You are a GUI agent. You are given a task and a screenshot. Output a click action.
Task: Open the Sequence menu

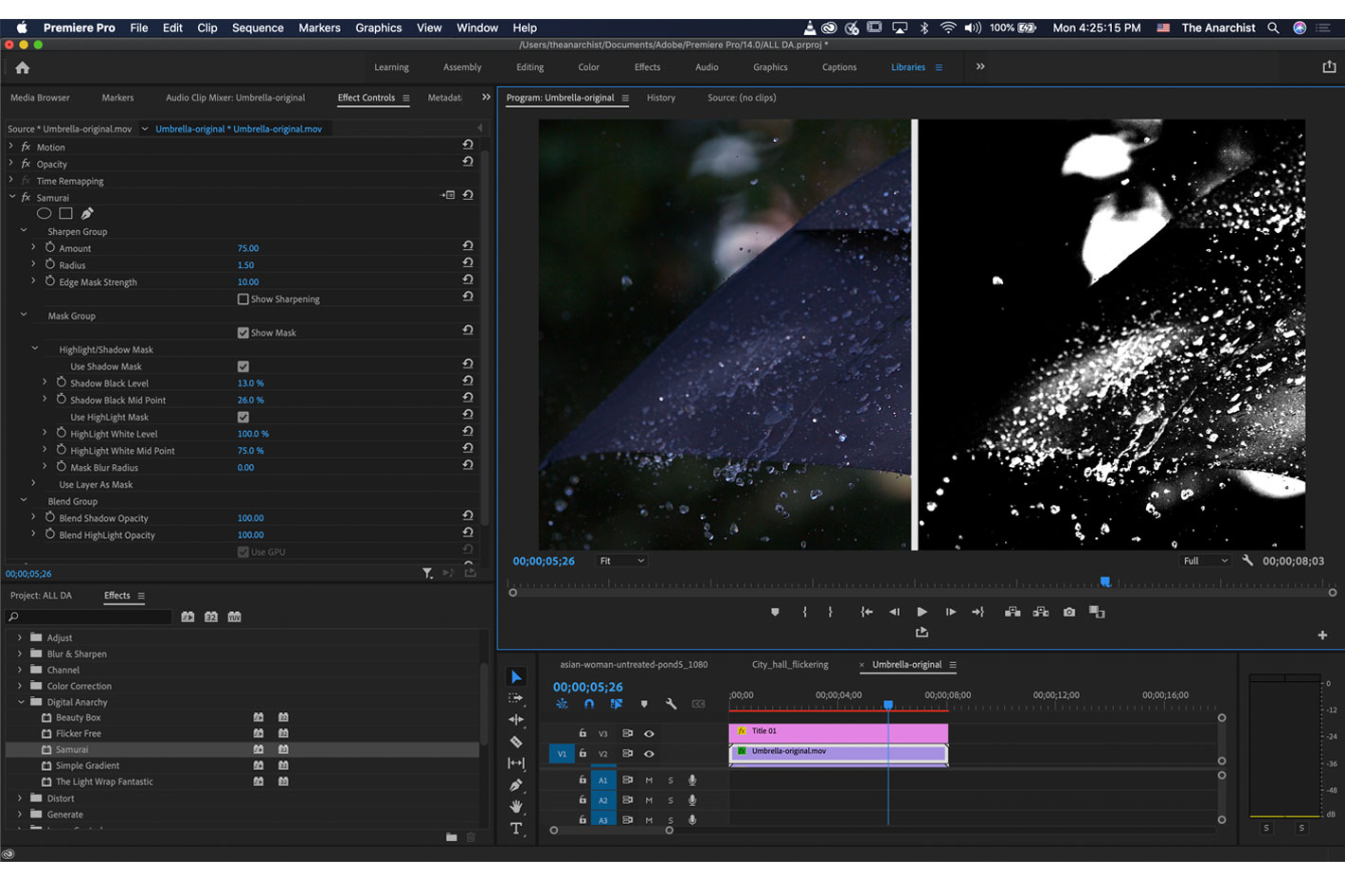tap(258, 27)
